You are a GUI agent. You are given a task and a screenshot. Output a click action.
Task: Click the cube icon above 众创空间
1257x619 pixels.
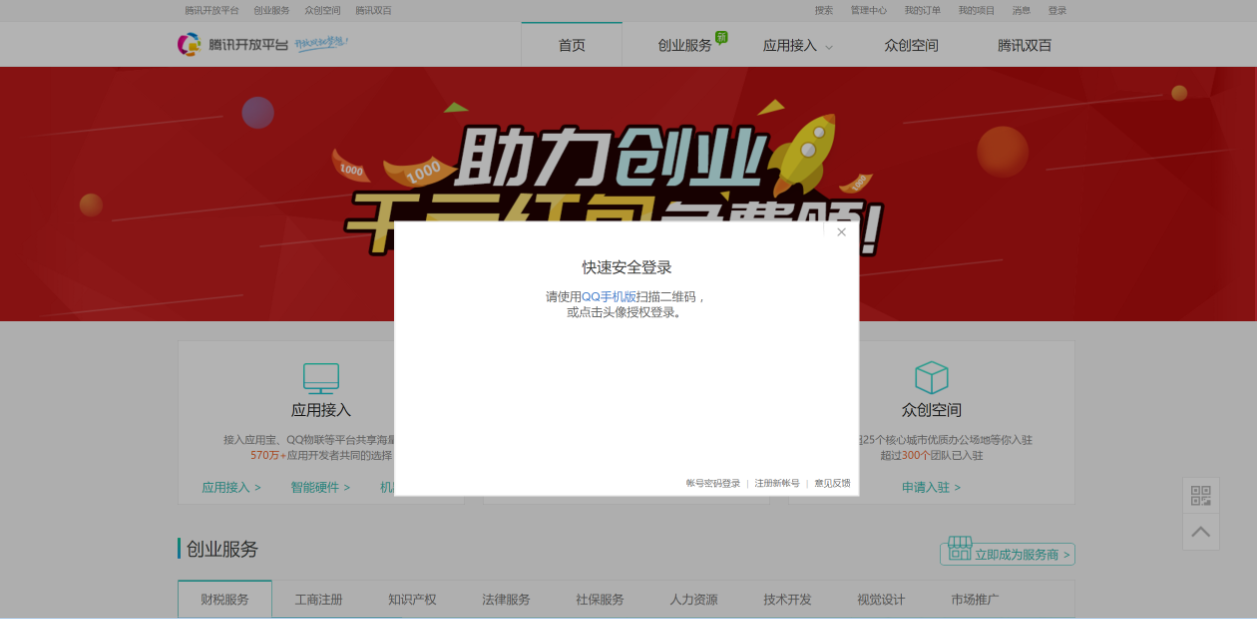coord(931,377)
